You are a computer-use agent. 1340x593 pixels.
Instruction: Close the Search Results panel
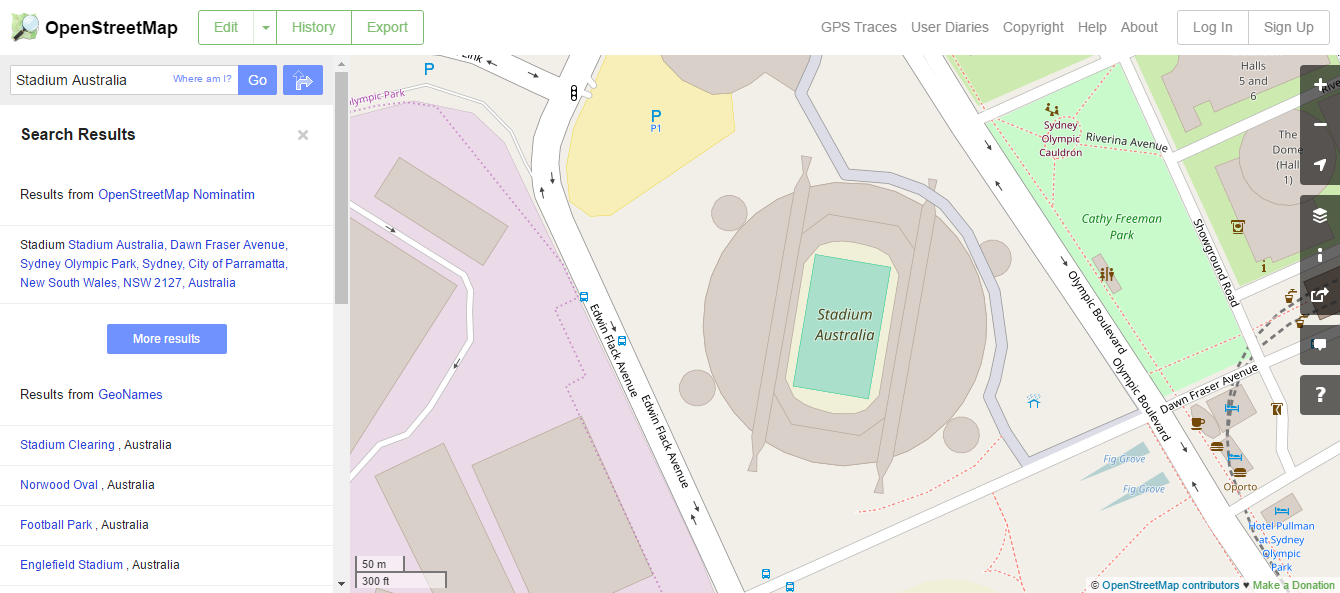coord(303,135)
